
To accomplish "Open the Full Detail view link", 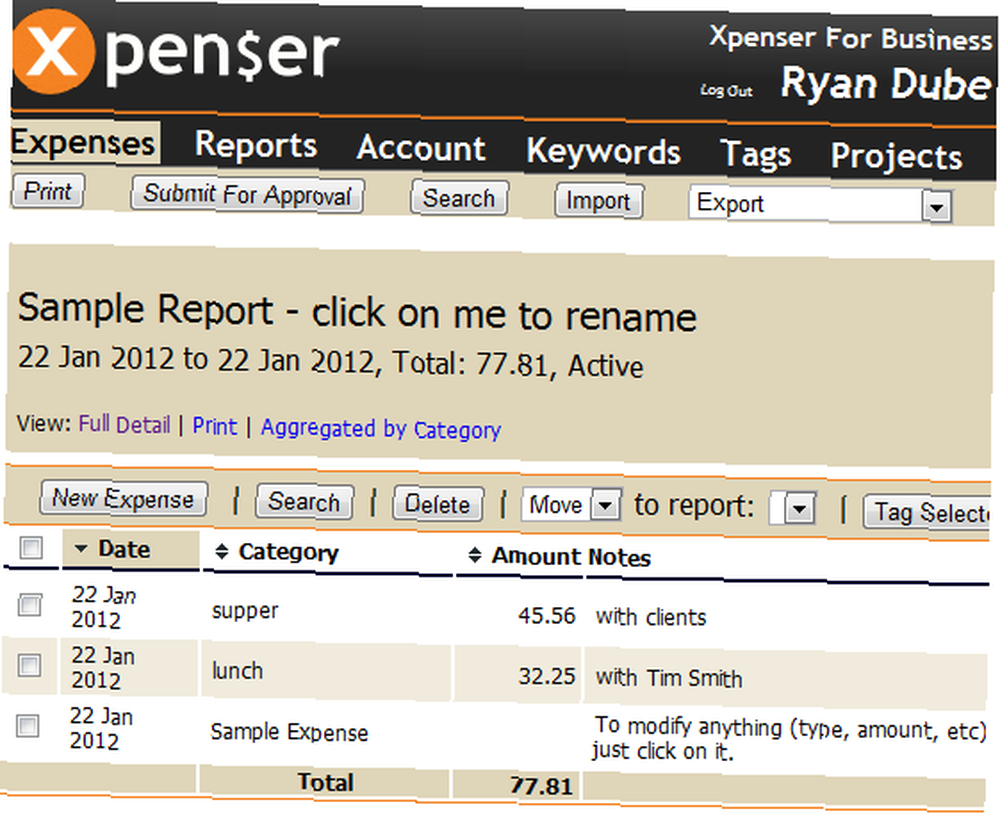I will click(124, 424).
